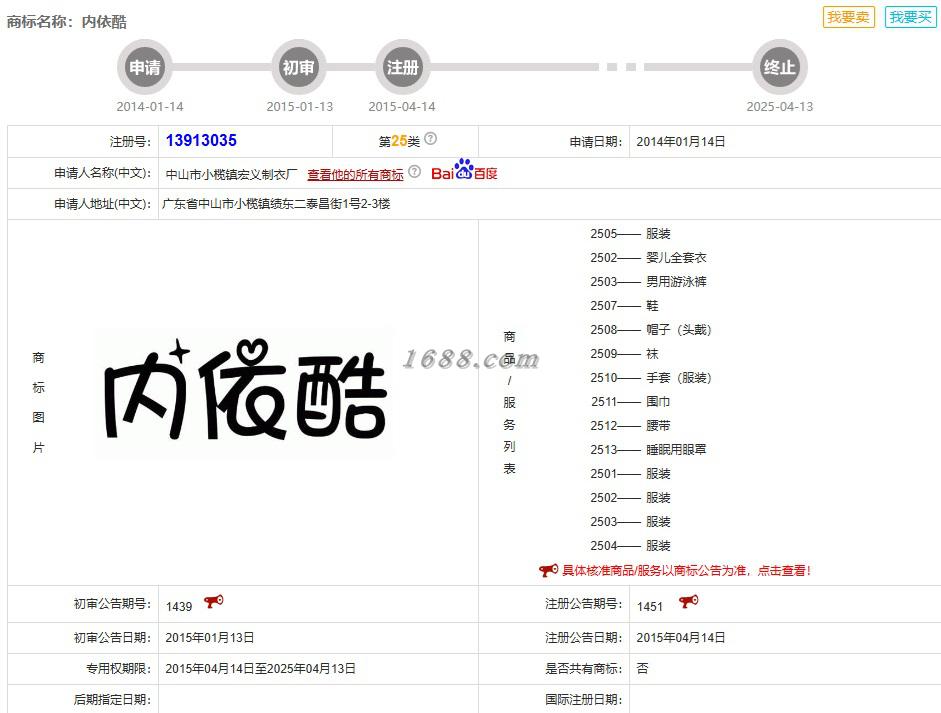Image resolution: width=941 pixels, height=713 pixels.
Task: Click the red megaphone before 具体核准商品
Action: tap(549, 570)
